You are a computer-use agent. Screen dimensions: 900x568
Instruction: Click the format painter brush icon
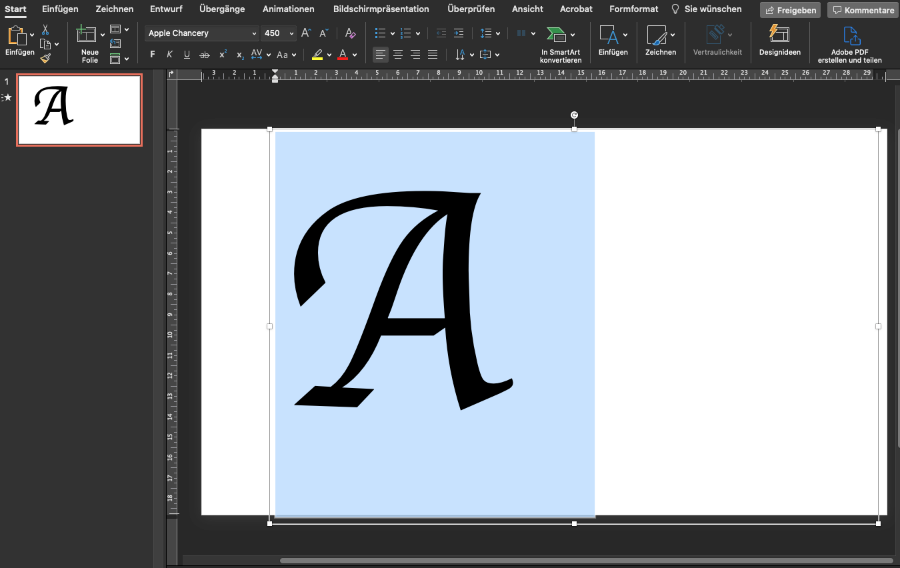45,58
